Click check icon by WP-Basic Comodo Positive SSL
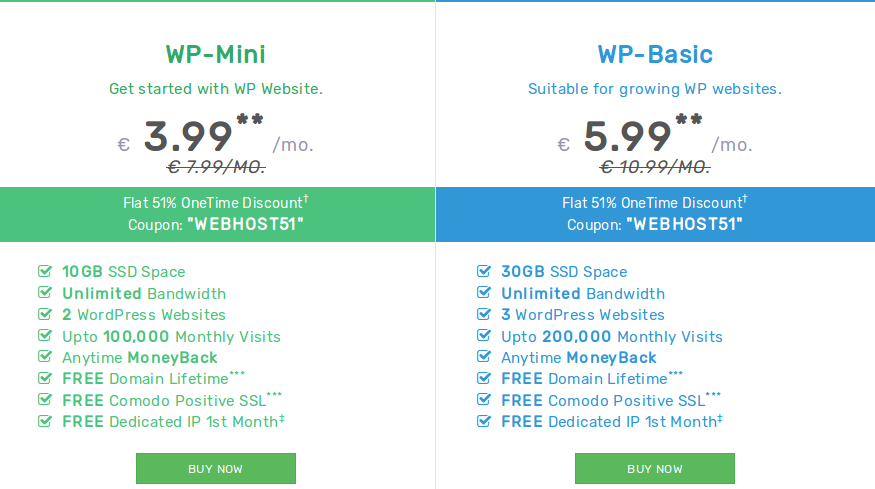The image size is (875, 489). pyautogui.click(x=484, y=400)
